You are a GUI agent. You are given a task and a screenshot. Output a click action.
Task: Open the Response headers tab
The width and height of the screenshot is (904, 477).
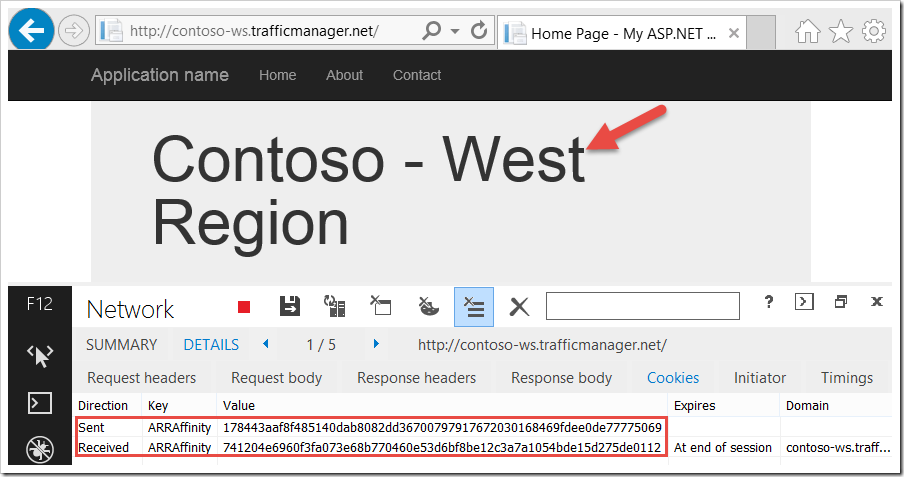click(416, 378)
